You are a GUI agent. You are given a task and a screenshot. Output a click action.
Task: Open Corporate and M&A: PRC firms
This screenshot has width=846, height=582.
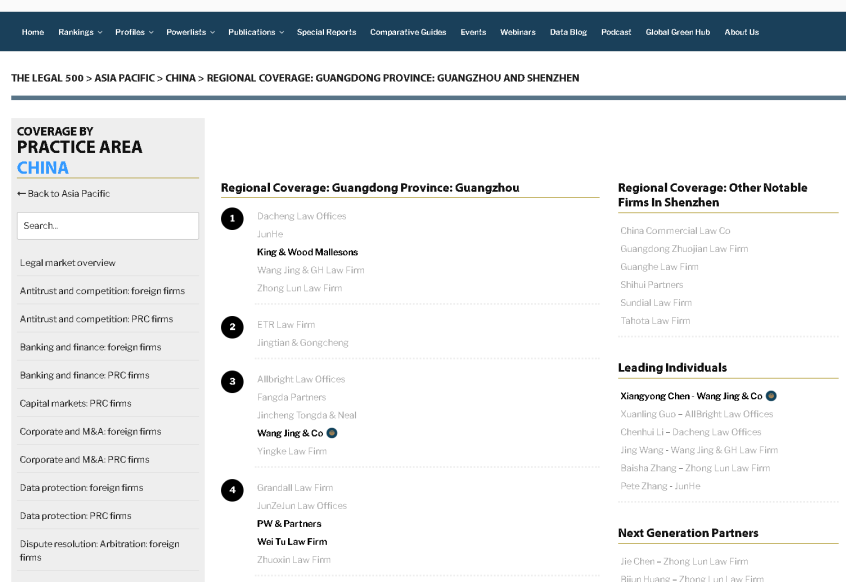(84, 460)
